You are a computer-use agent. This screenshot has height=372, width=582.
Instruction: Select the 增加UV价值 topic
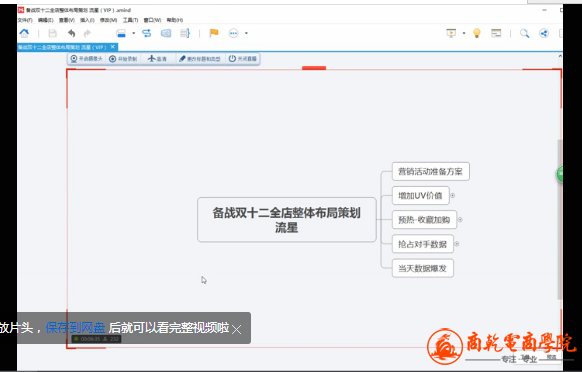coord(421,196)
